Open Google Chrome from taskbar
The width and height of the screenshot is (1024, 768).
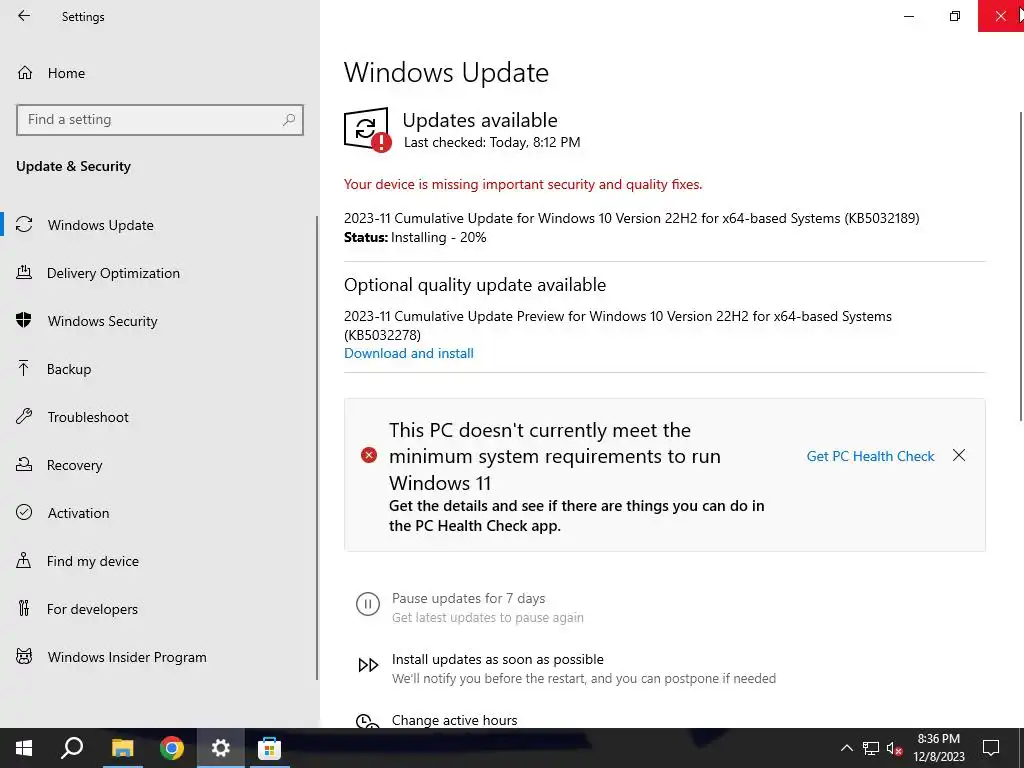(x=172, y=748)
